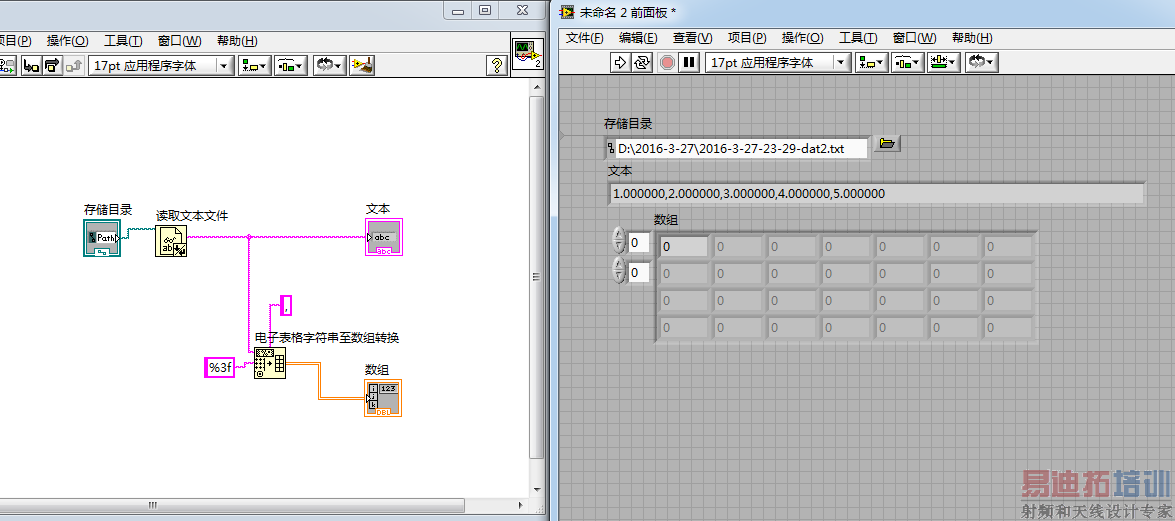Select 文本 string indicator terminal
Screen dimensions: 1175x521
tap(384, 237)
